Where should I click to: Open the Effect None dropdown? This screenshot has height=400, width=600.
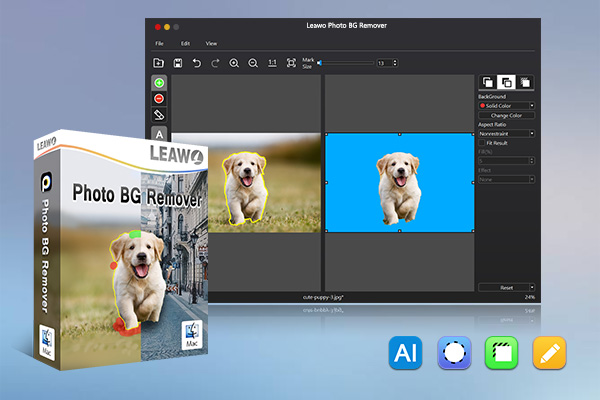pos(506,179)
